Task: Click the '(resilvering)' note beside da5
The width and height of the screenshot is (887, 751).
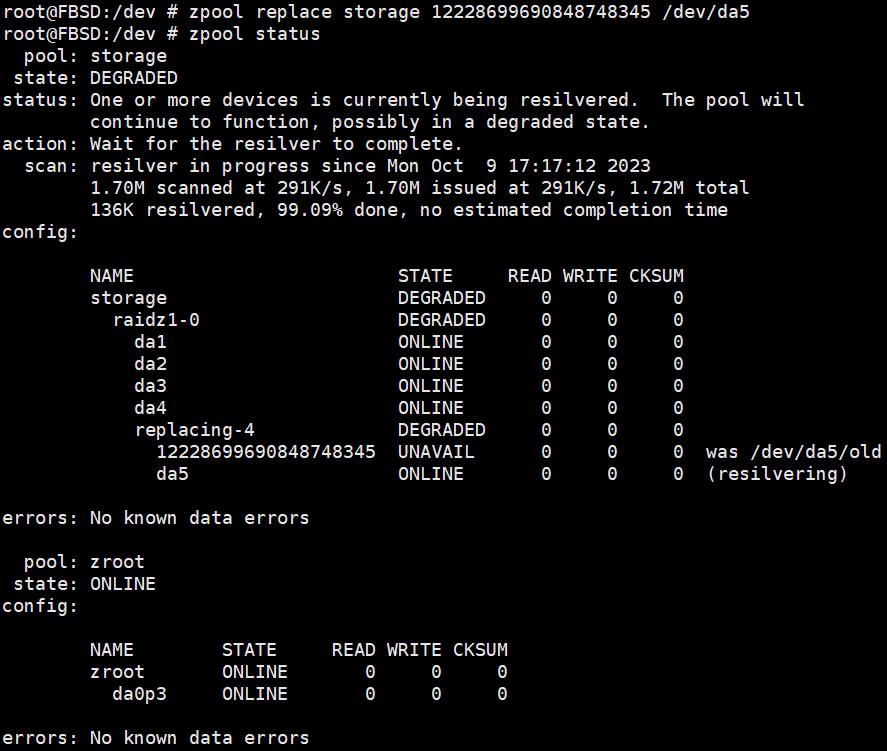Action: point(777,474)
